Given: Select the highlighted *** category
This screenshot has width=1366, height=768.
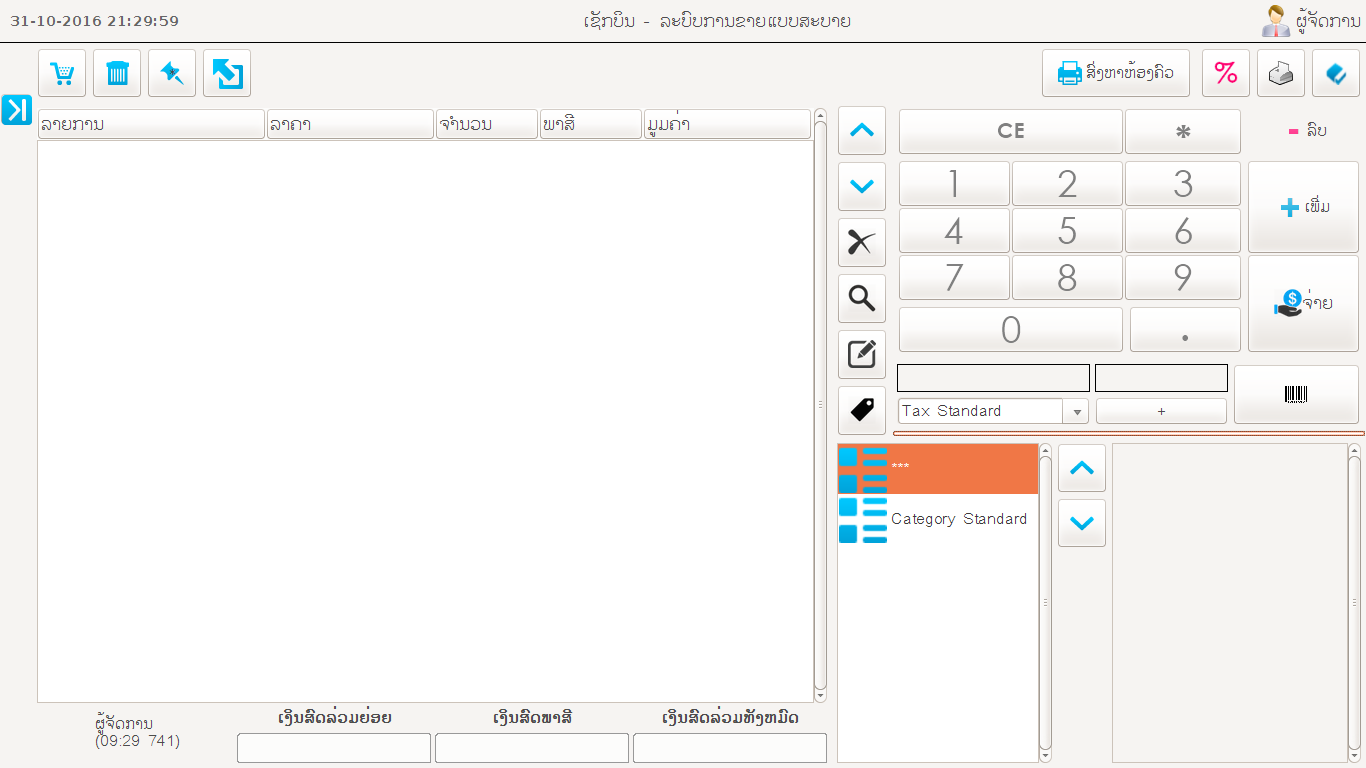Looking at the screenshot, I should [937, 468].
